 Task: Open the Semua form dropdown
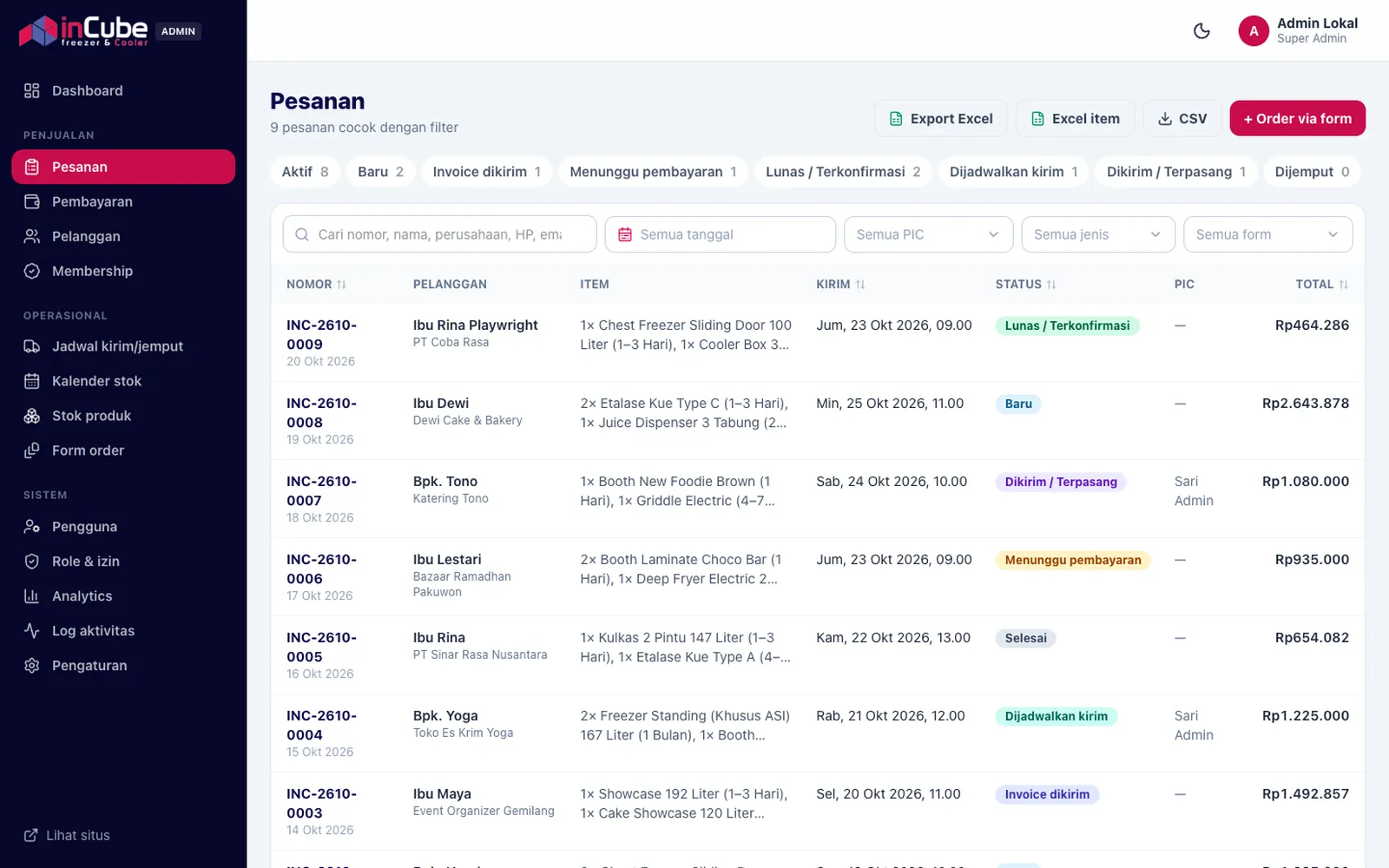click(1267, 234)
